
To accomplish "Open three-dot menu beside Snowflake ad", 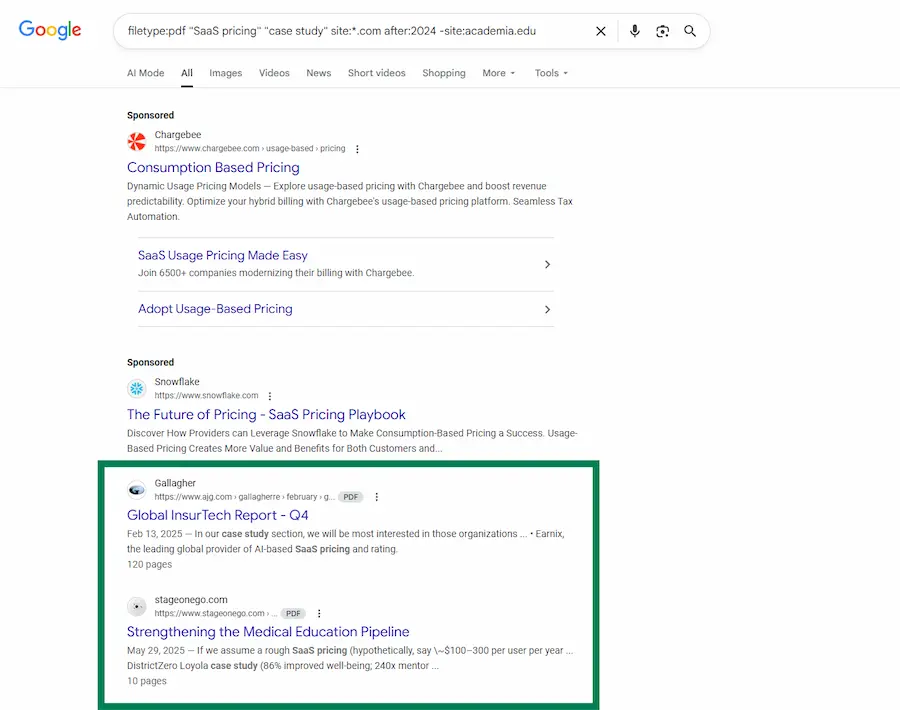I will (x=270, y=396).
